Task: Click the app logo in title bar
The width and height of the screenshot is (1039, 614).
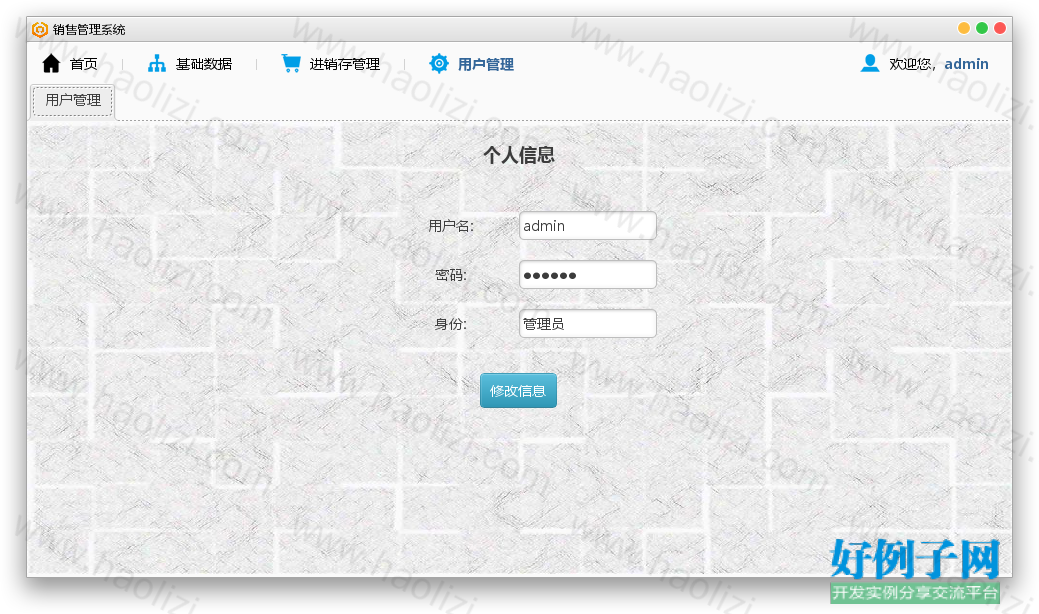Action: [x=40, y=29]
